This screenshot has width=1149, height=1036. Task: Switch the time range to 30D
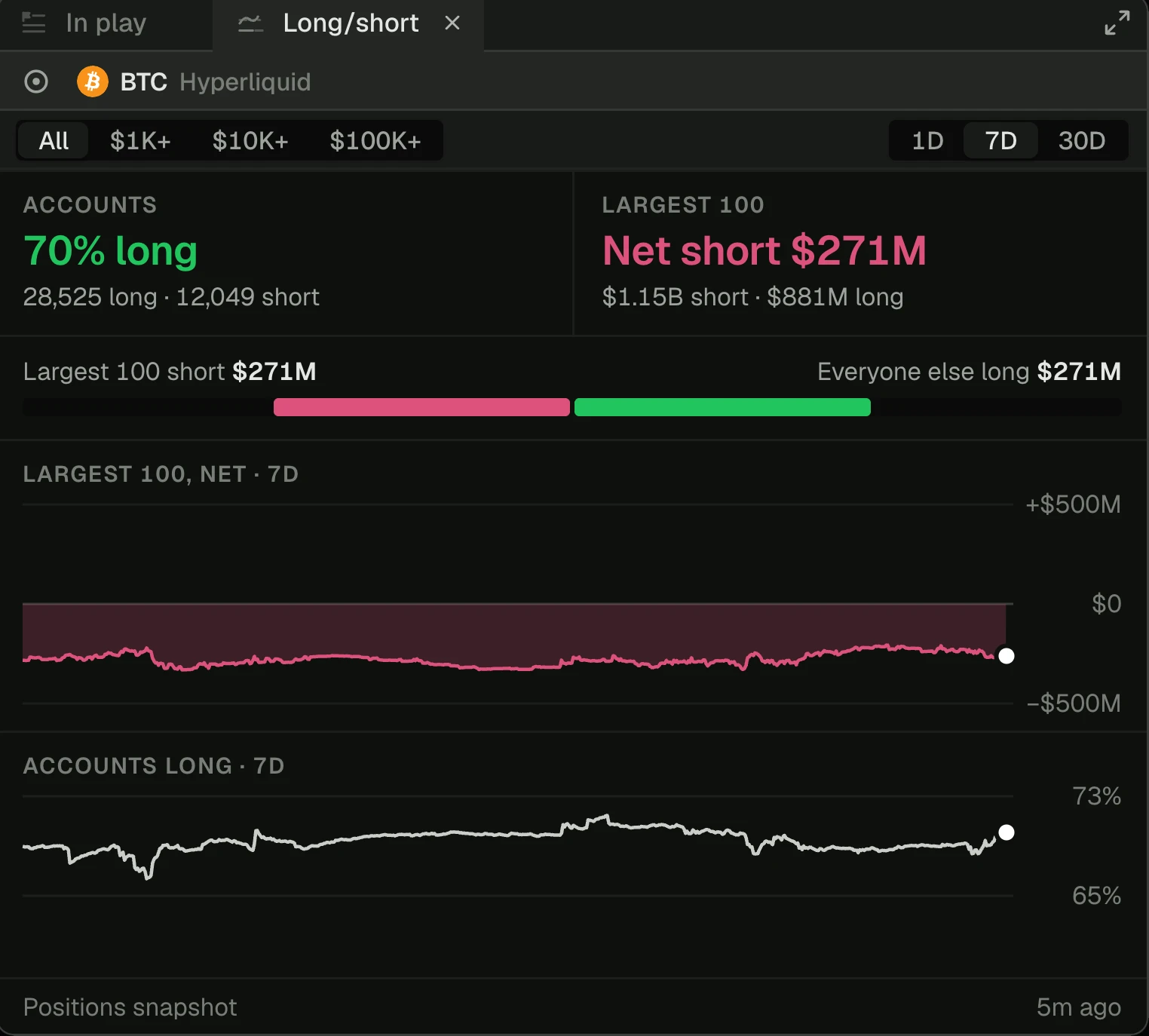pos(1082,140)
